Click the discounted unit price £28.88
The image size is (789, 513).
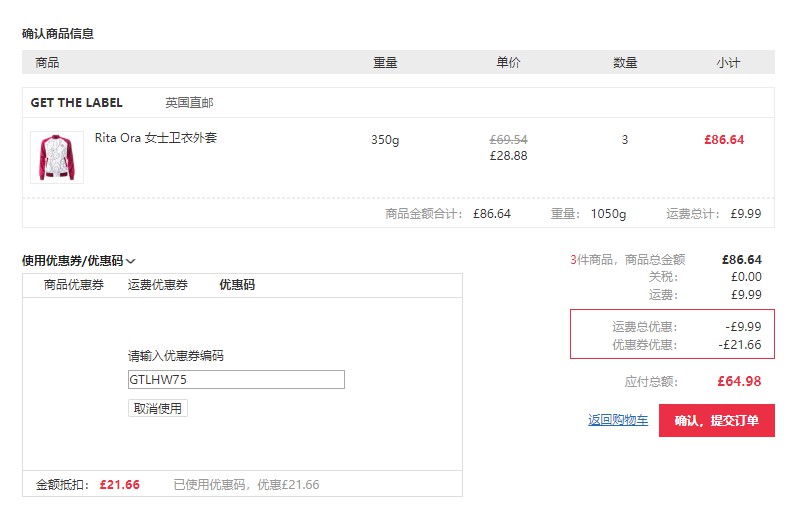(508, 156)
